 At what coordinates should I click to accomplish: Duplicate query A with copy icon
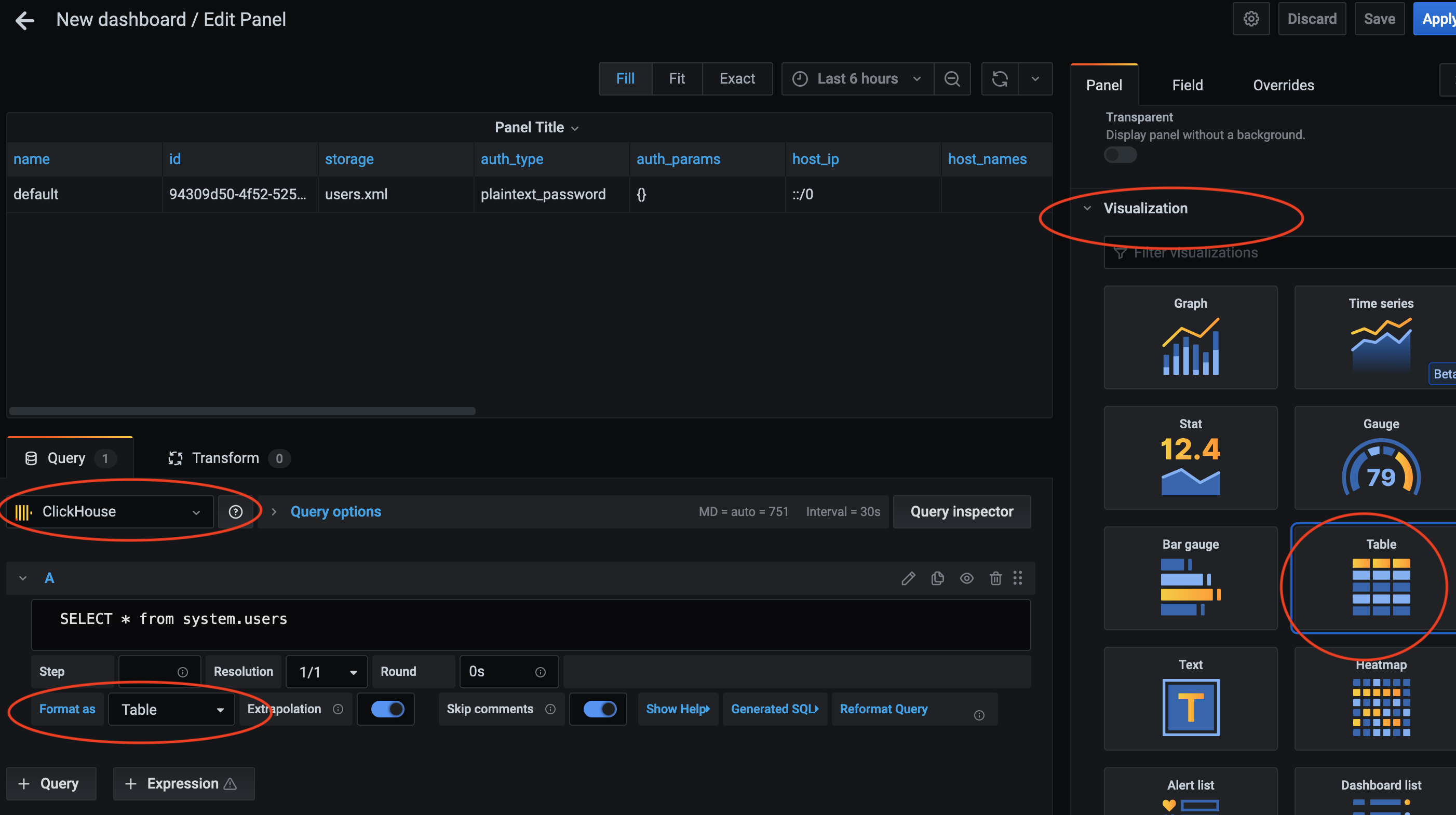click(937, 578)
